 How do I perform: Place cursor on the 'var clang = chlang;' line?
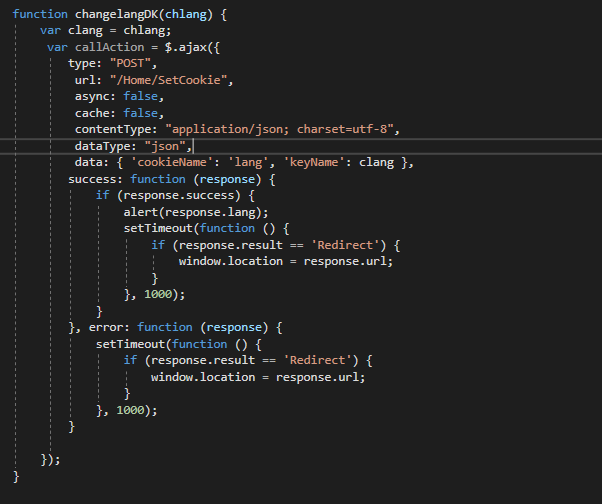pyautogui.click(x=106, y=31)
